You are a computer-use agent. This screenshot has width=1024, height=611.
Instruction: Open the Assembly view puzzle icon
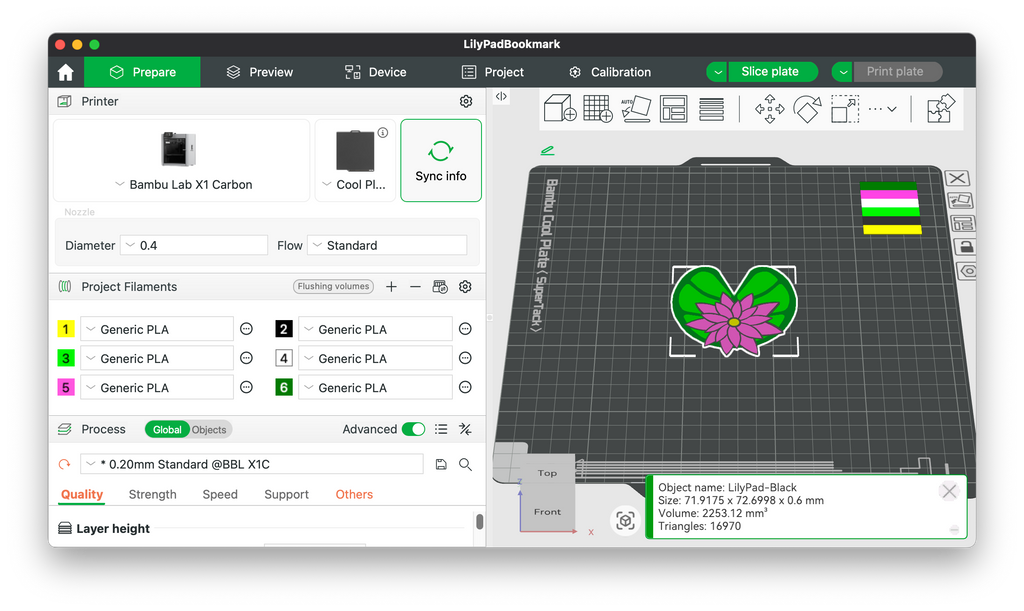point(941,108)
